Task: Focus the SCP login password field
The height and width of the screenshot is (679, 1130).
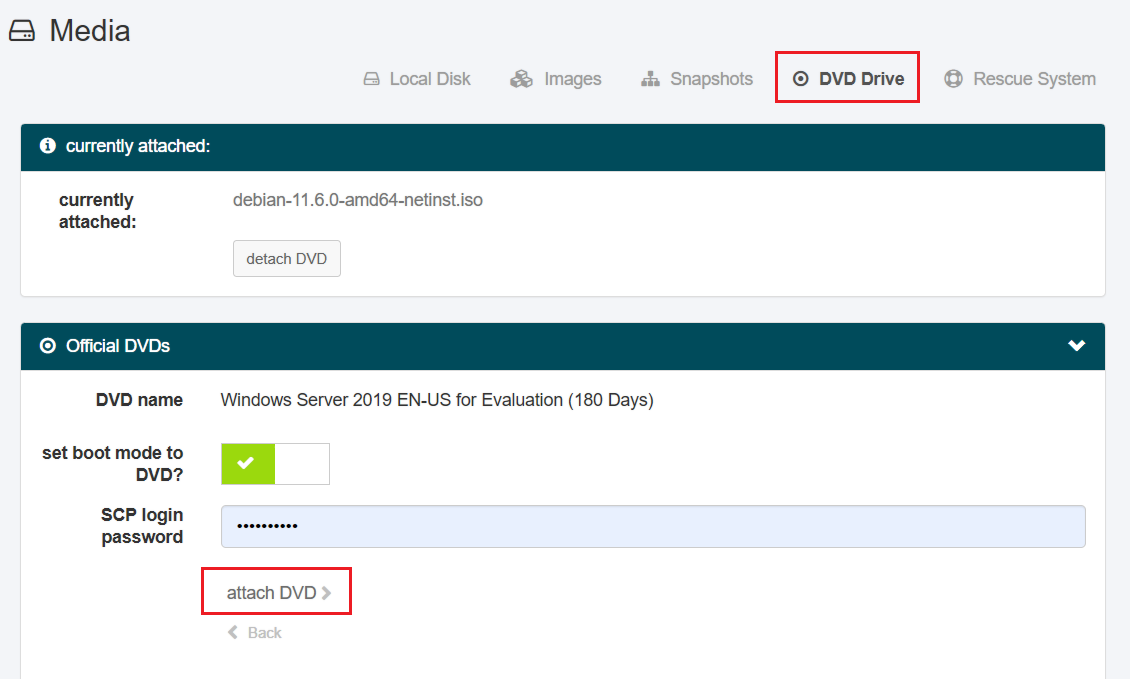Action: coord(653,526)
